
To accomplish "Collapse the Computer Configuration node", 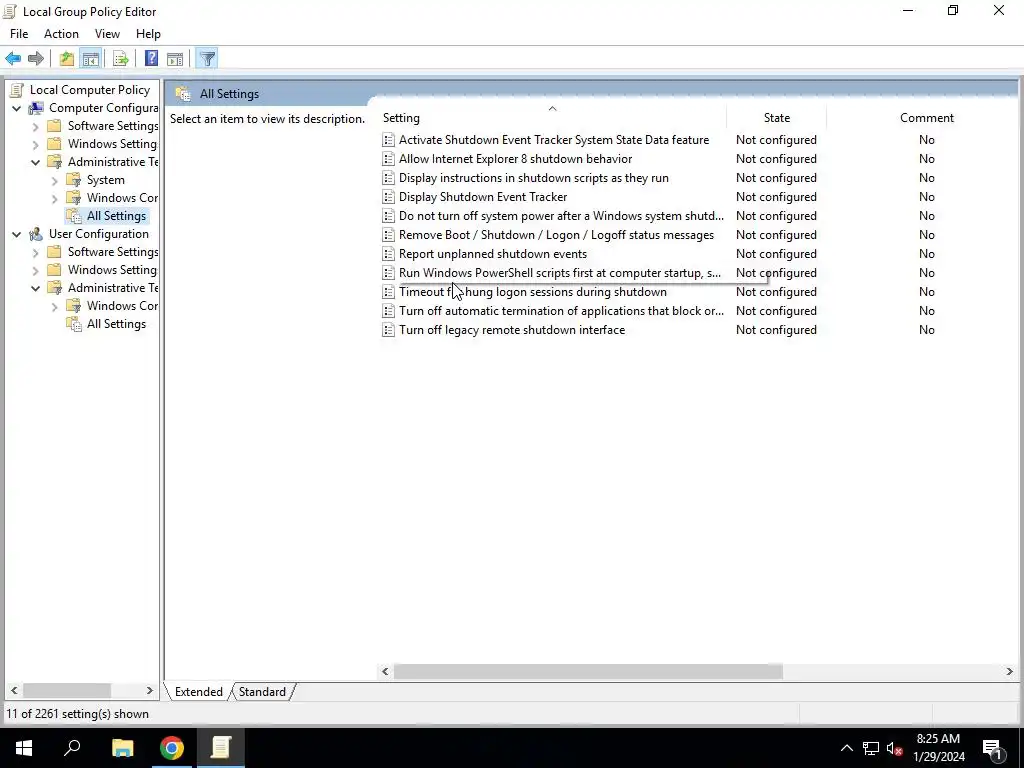I will tap(16, 108).
